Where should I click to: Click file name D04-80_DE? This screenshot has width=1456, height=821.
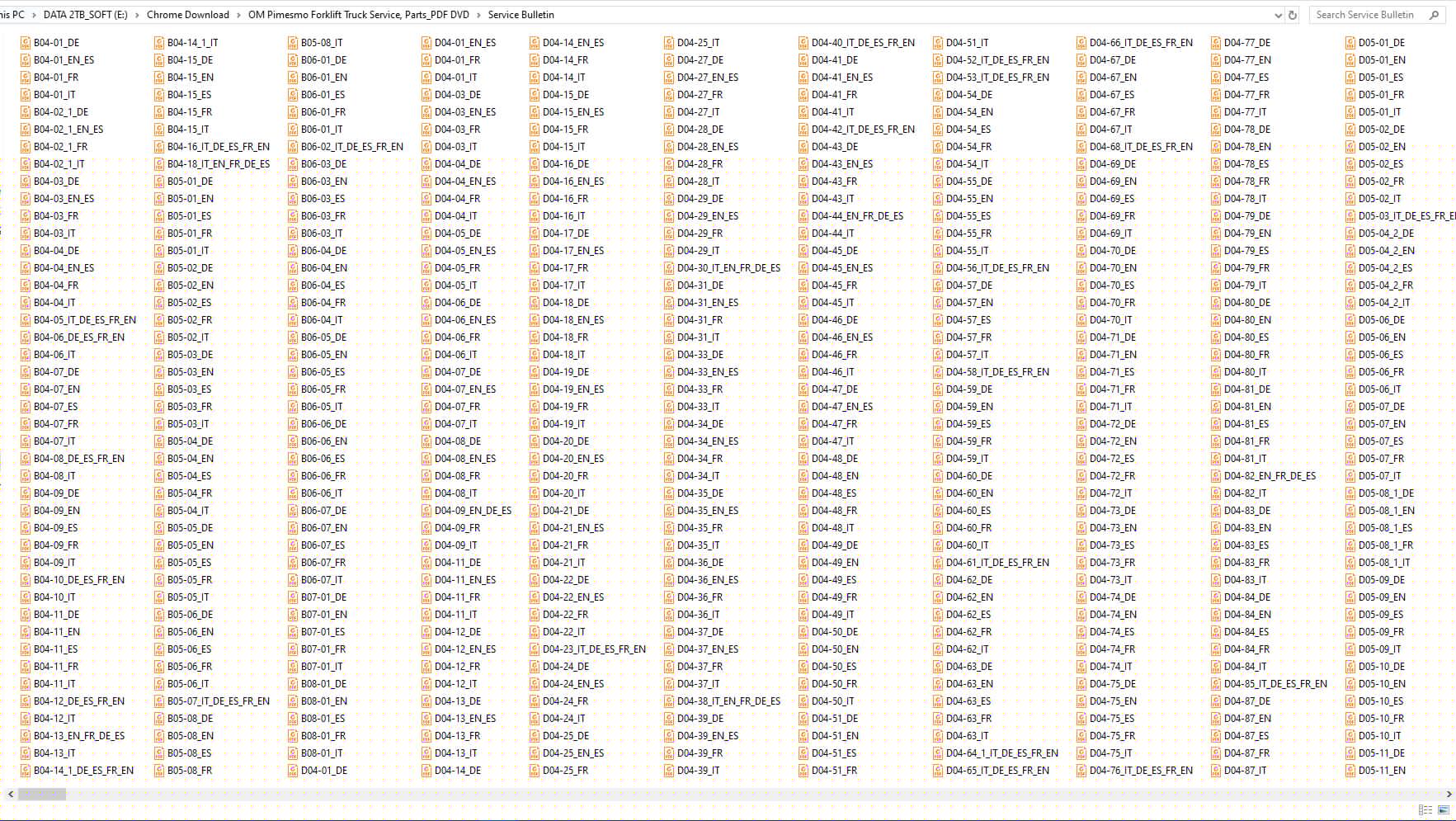1247,303
